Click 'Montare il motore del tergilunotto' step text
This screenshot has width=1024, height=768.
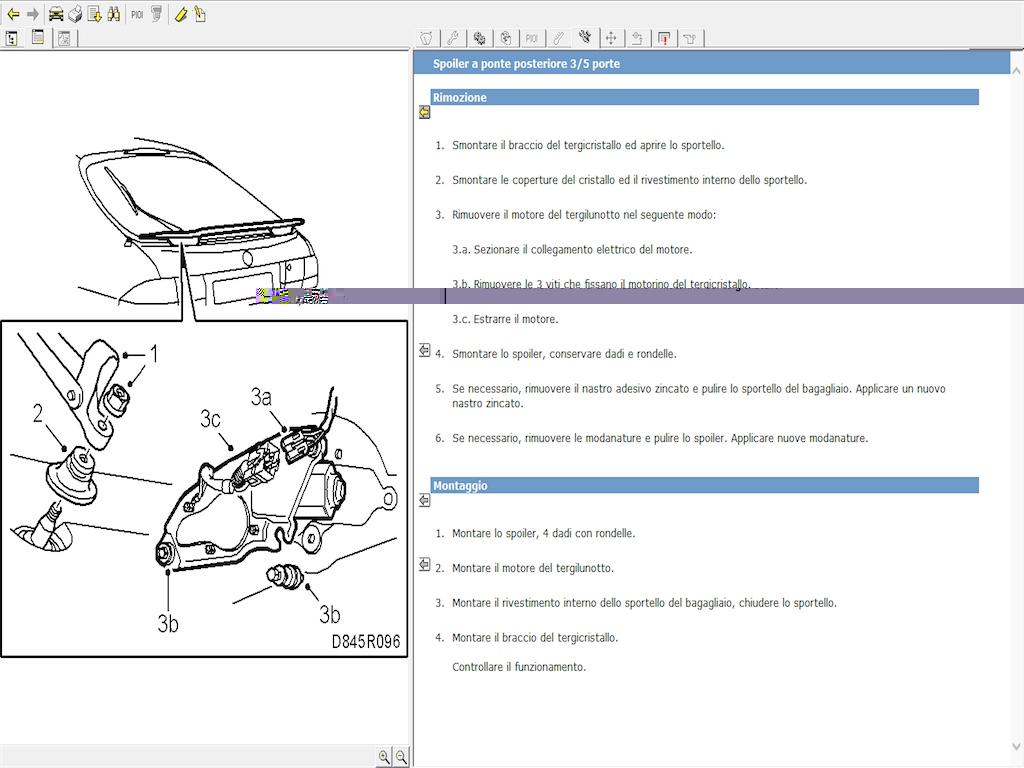pos(533,568)
